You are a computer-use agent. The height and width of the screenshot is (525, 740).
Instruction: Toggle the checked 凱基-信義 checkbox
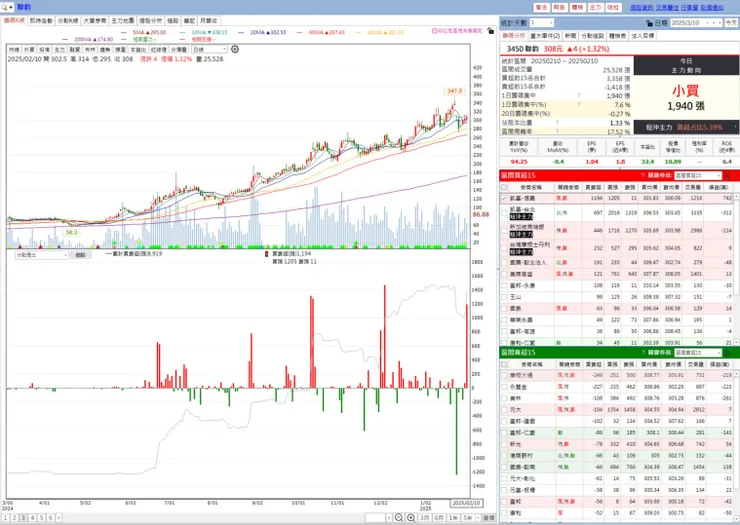tap(504, 198)
